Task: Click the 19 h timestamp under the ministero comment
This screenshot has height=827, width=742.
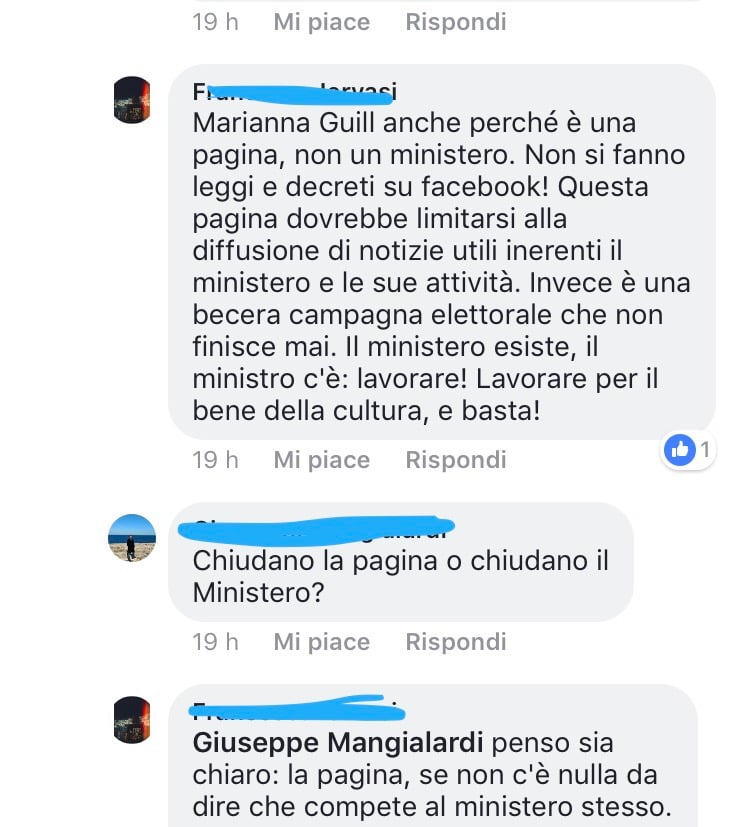Action: point(215,460)
